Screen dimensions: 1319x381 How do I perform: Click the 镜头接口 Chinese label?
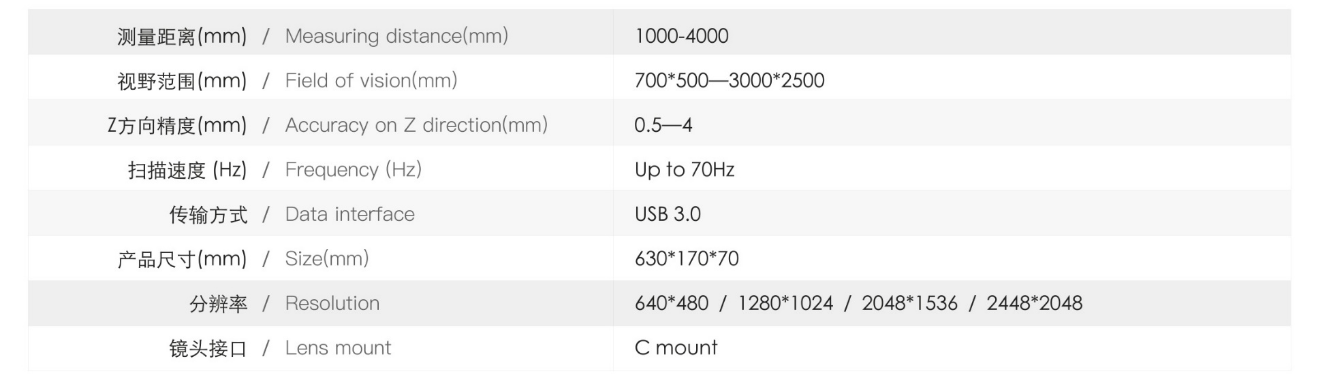pyautogui.click(x=208, y=348)
